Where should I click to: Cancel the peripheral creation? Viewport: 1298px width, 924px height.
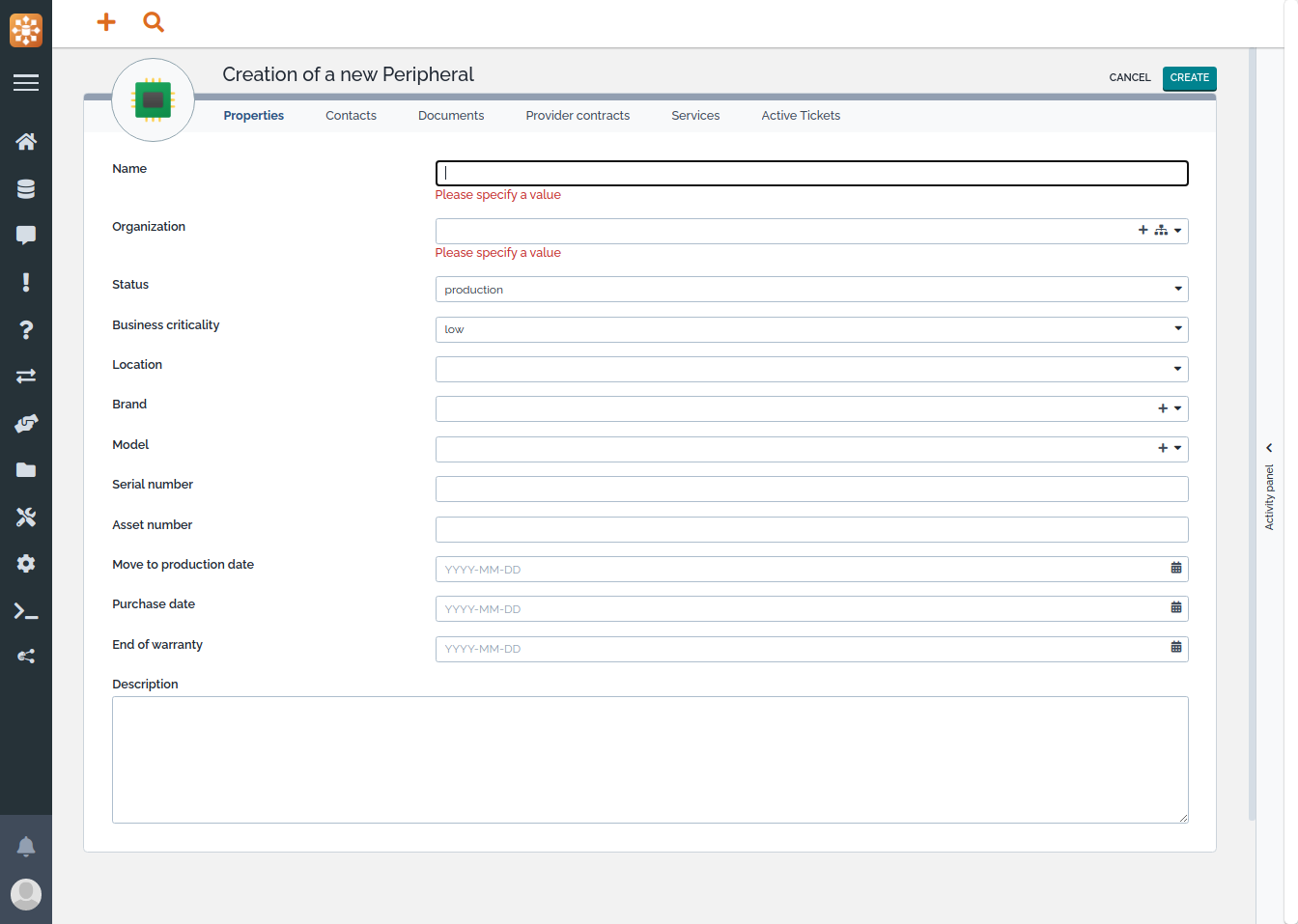(1129, 78)
